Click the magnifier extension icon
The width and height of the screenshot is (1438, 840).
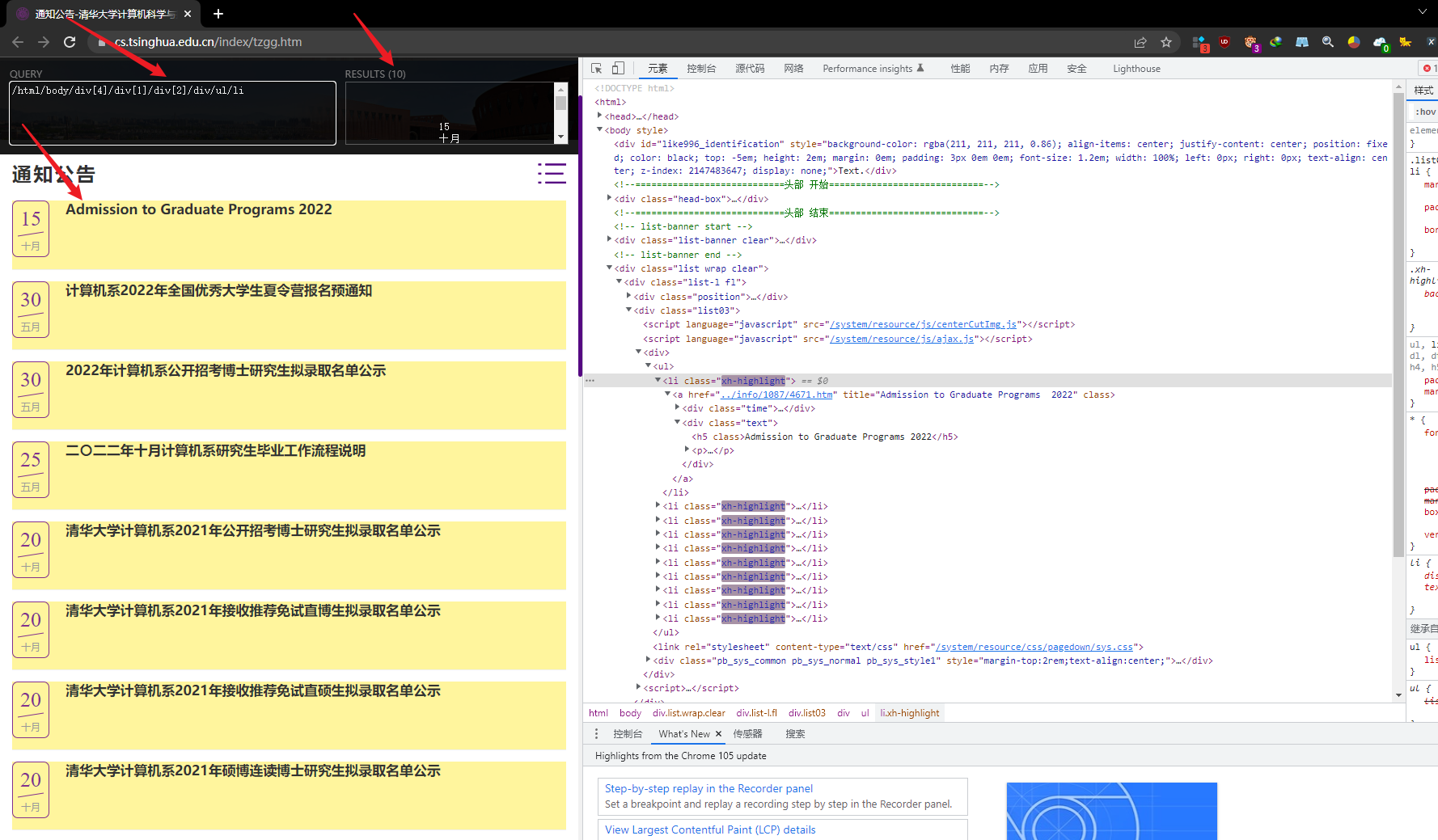coord(1328,42)
